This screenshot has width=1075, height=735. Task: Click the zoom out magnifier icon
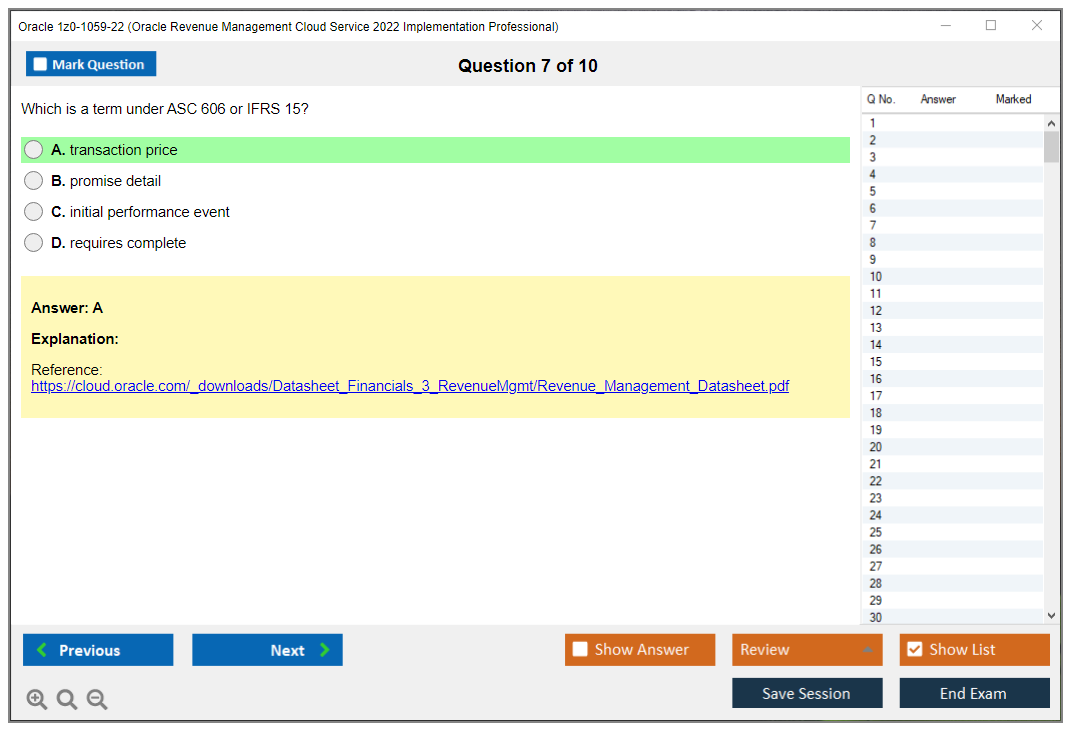pos(97,700)
